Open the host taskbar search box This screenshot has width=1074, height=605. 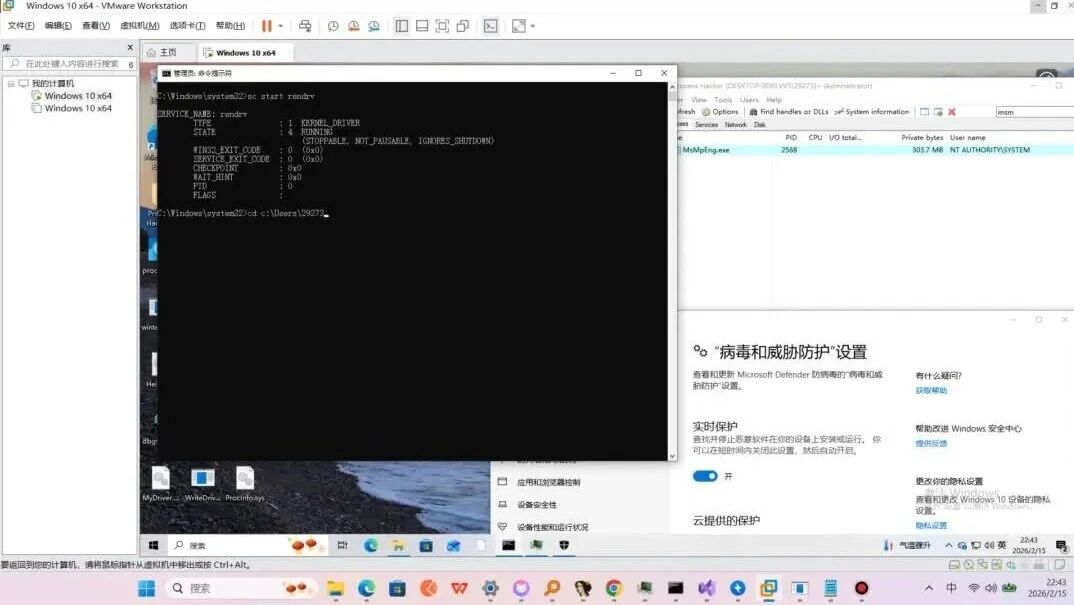(240, 589)
